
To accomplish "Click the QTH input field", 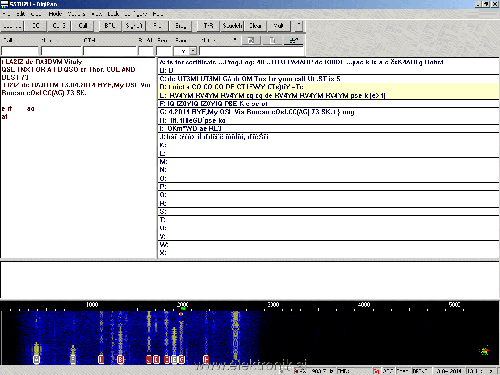I will (x=110, y=51).
